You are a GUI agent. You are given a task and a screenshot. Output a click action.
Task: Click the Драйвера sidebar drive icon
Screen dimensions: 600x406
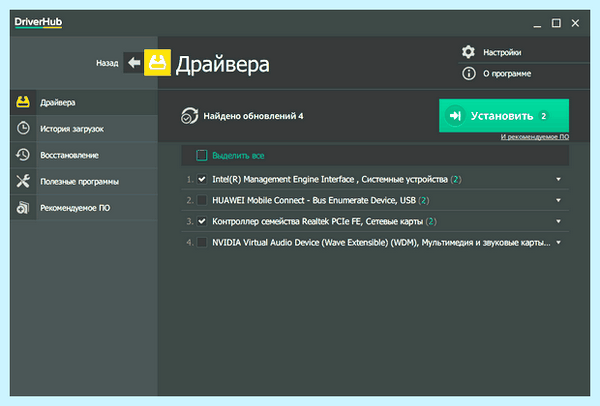(23, 102)
